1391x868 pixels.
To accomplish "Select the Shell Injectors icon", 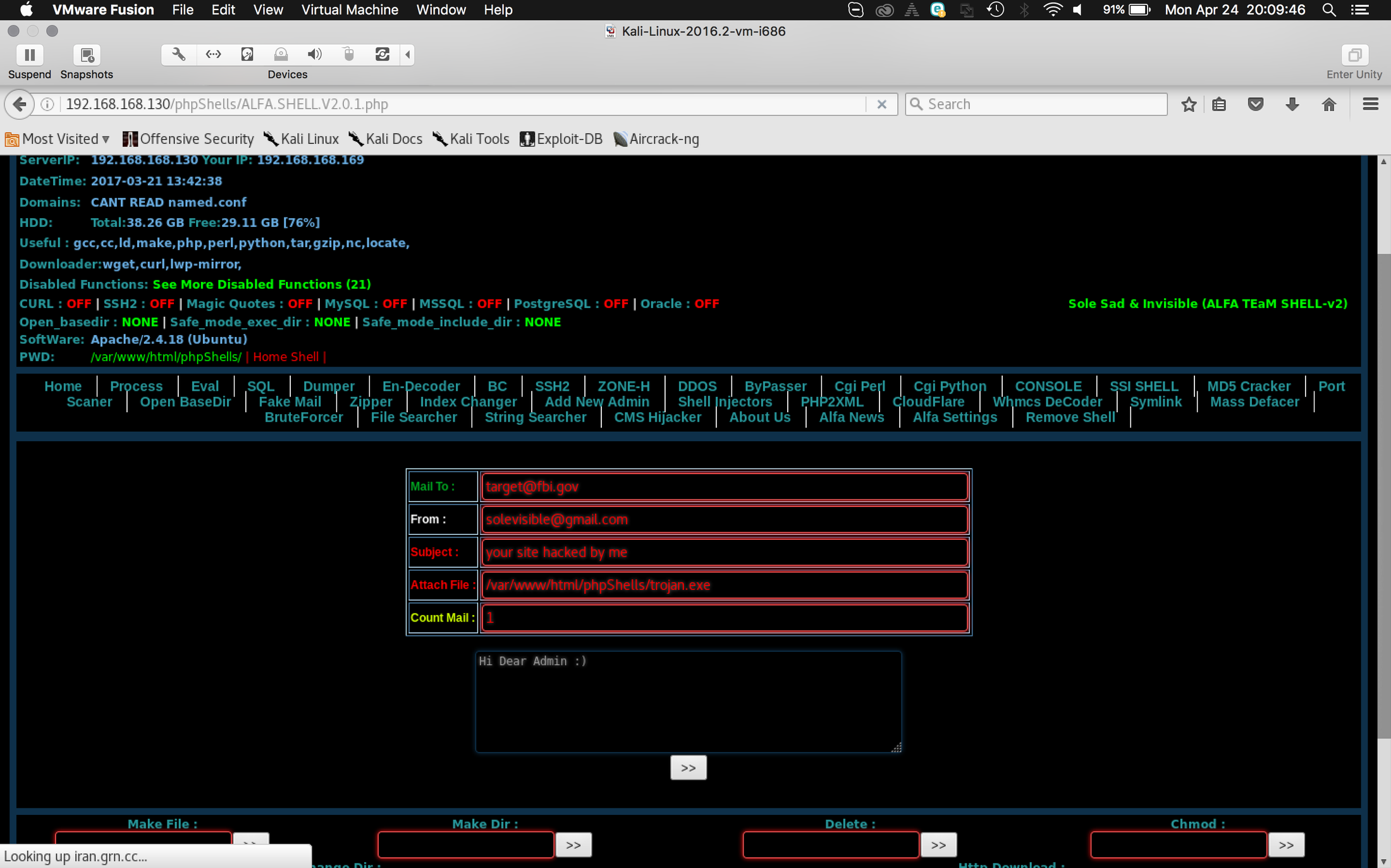I will (x=724, y=401).
